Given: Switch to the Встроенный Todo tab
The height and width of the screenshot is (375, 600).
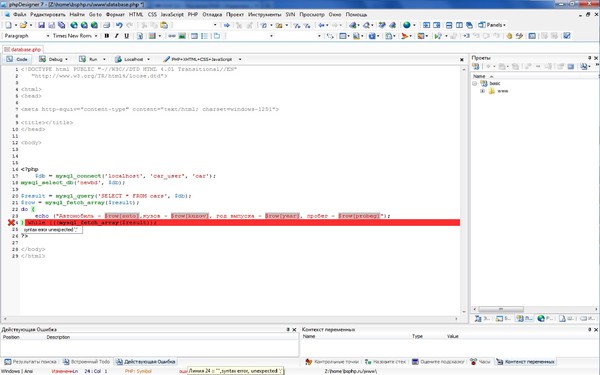Looking at the screenshot, I should point(86,362).
